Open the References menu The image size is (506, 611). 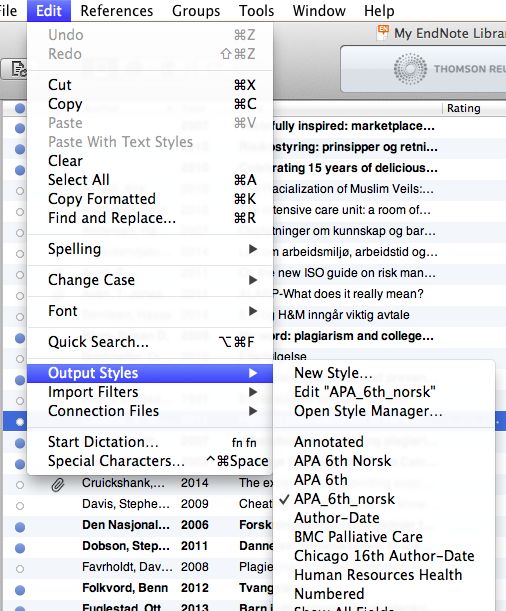pos(116,11)
